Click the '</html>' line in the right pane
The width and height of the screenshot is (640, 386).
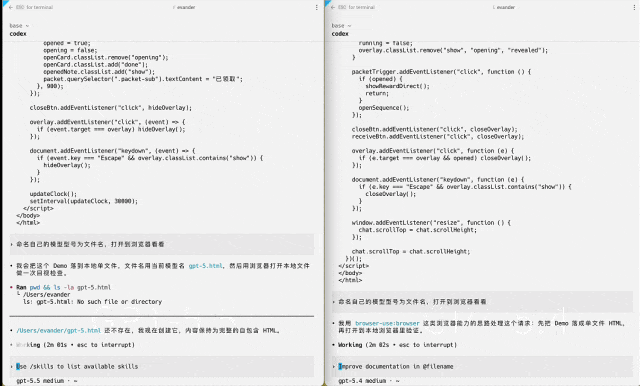click(x=350, y=280)
